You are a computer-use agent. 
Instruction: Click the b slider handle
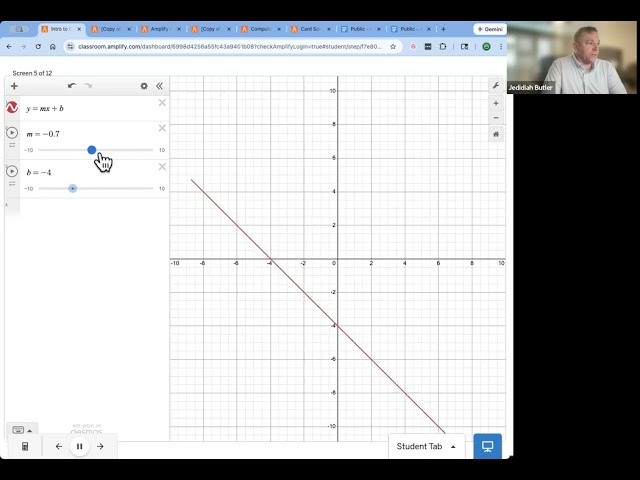73,189
